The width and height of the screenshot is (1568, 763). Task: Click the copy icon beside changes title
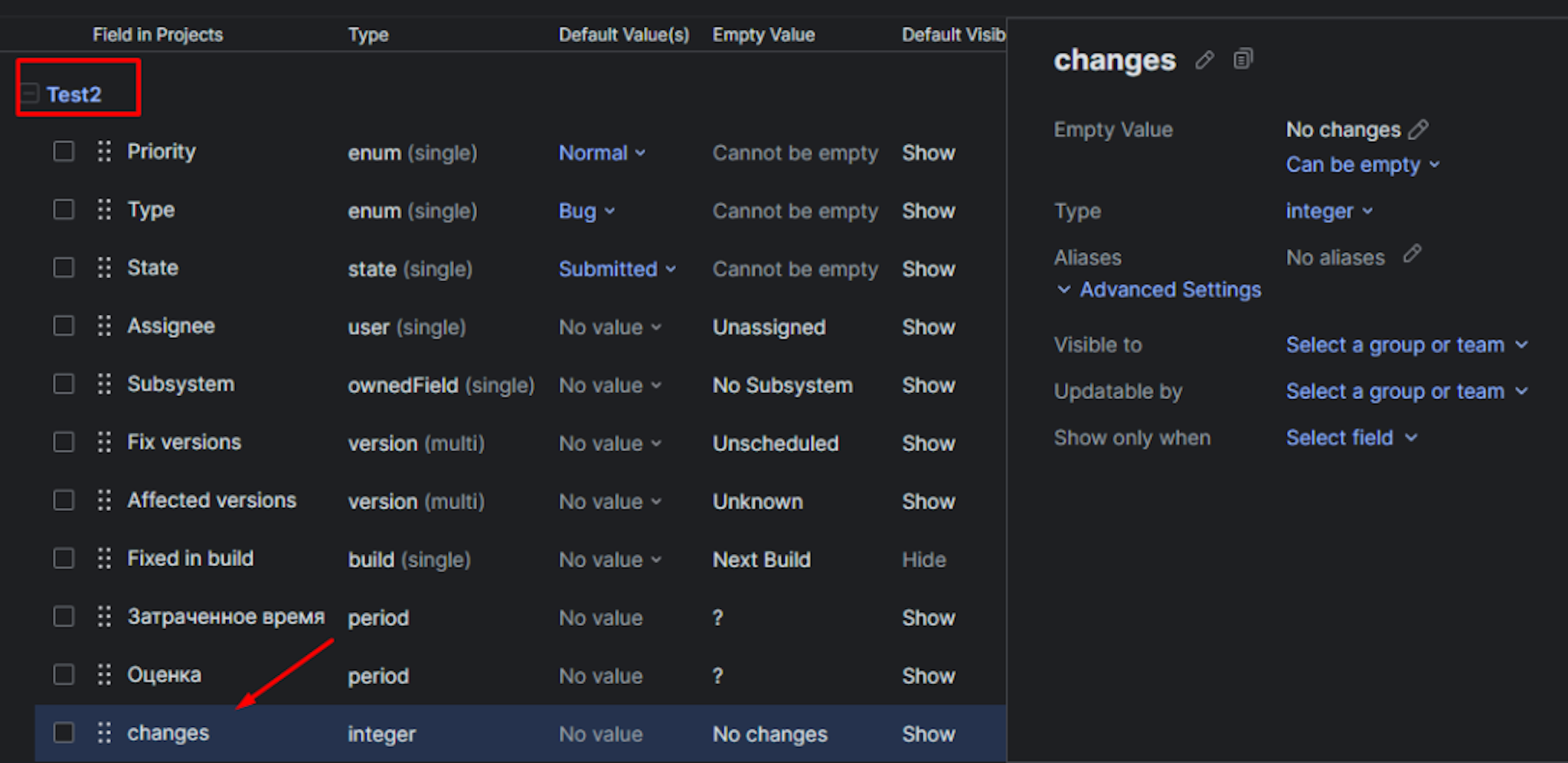click(x=1243, y=59)
